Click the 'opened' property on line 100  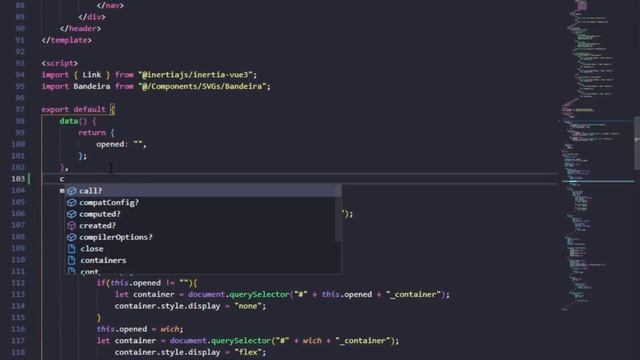point(110,144)
